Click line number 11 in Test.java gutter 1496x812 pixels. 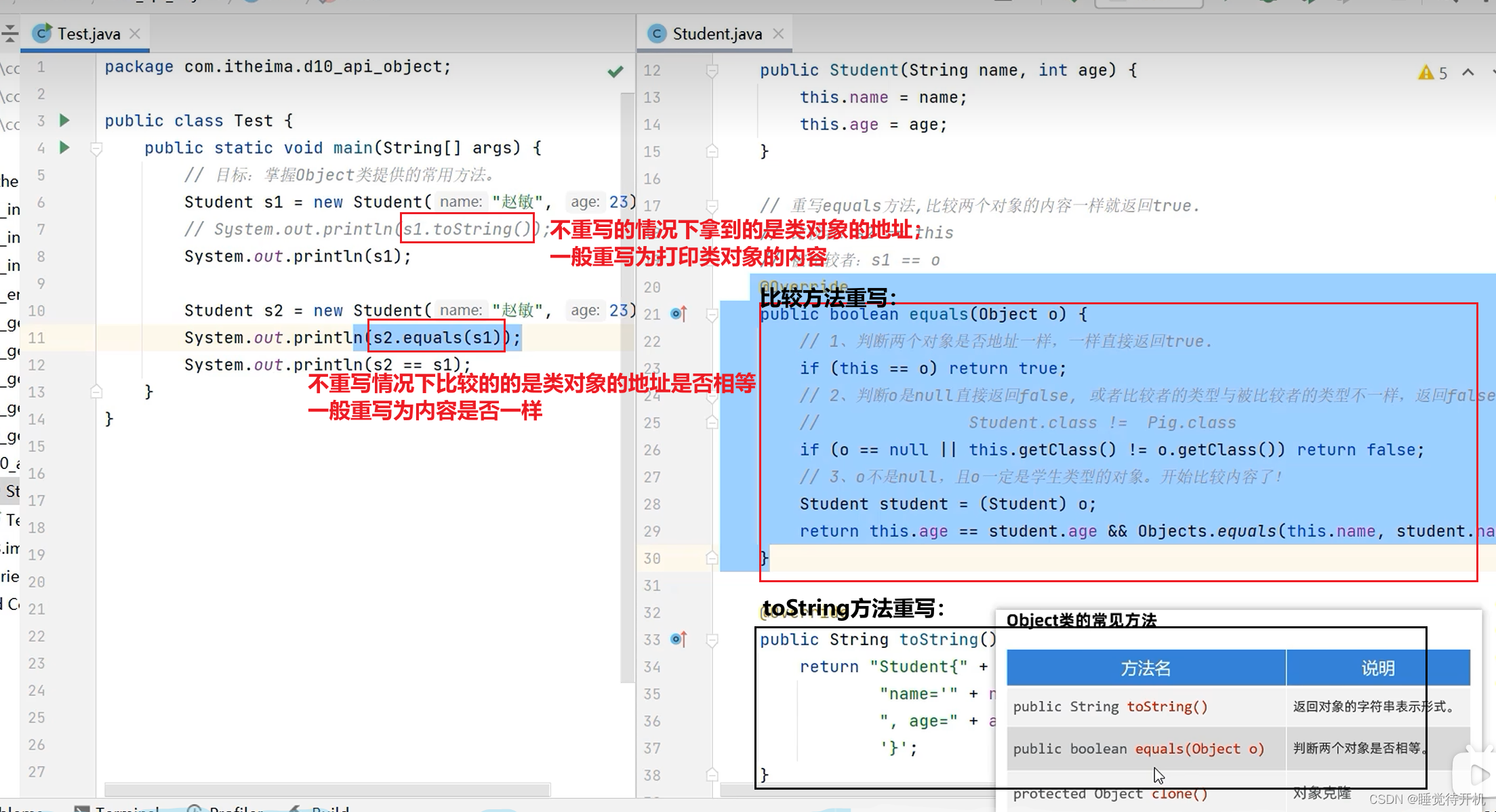(37, 337)
